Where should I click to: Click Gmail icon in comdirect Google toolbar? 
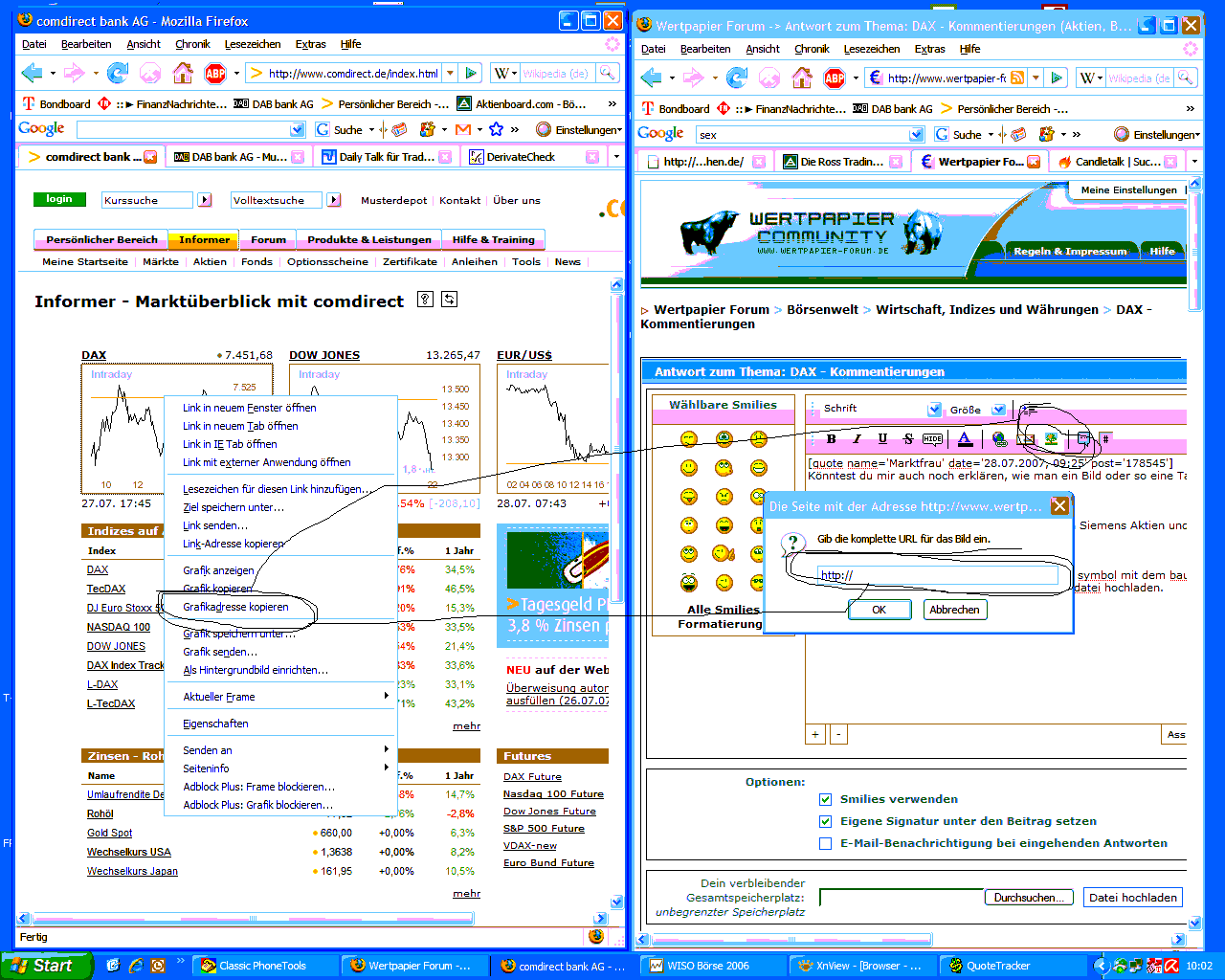pos(464,129)
